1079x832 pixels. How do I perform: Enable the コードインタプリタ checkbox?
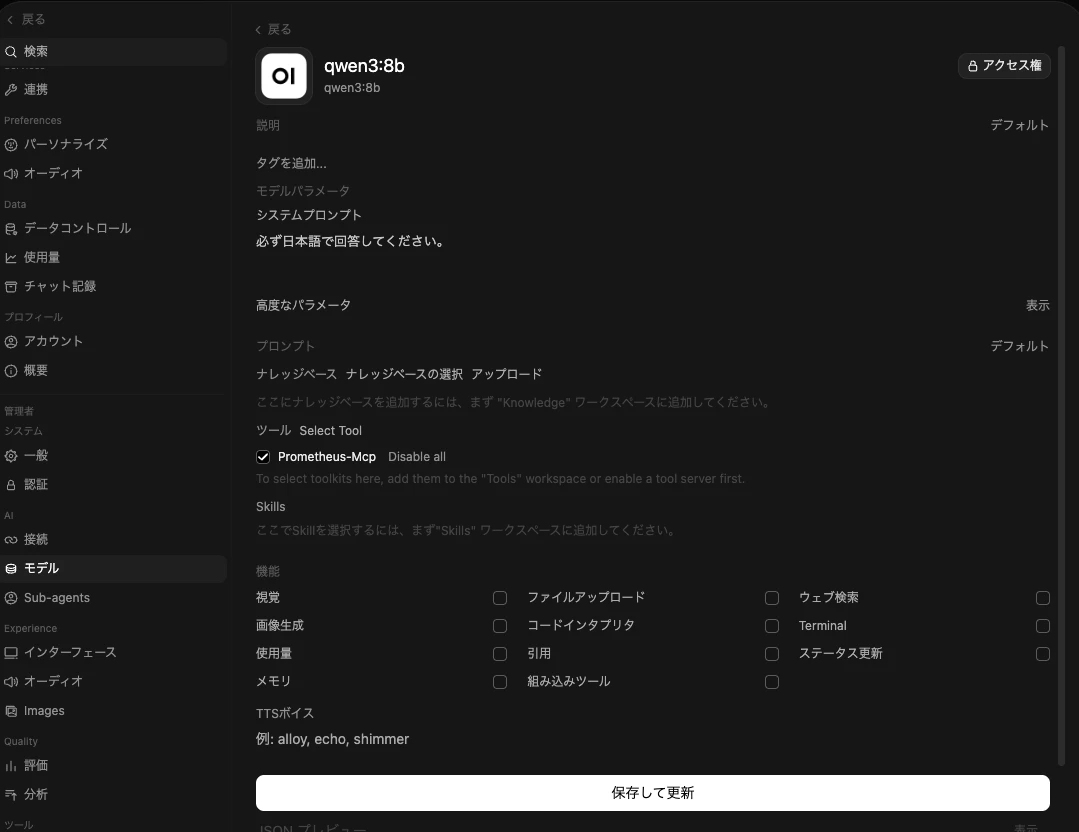(772, 626)
